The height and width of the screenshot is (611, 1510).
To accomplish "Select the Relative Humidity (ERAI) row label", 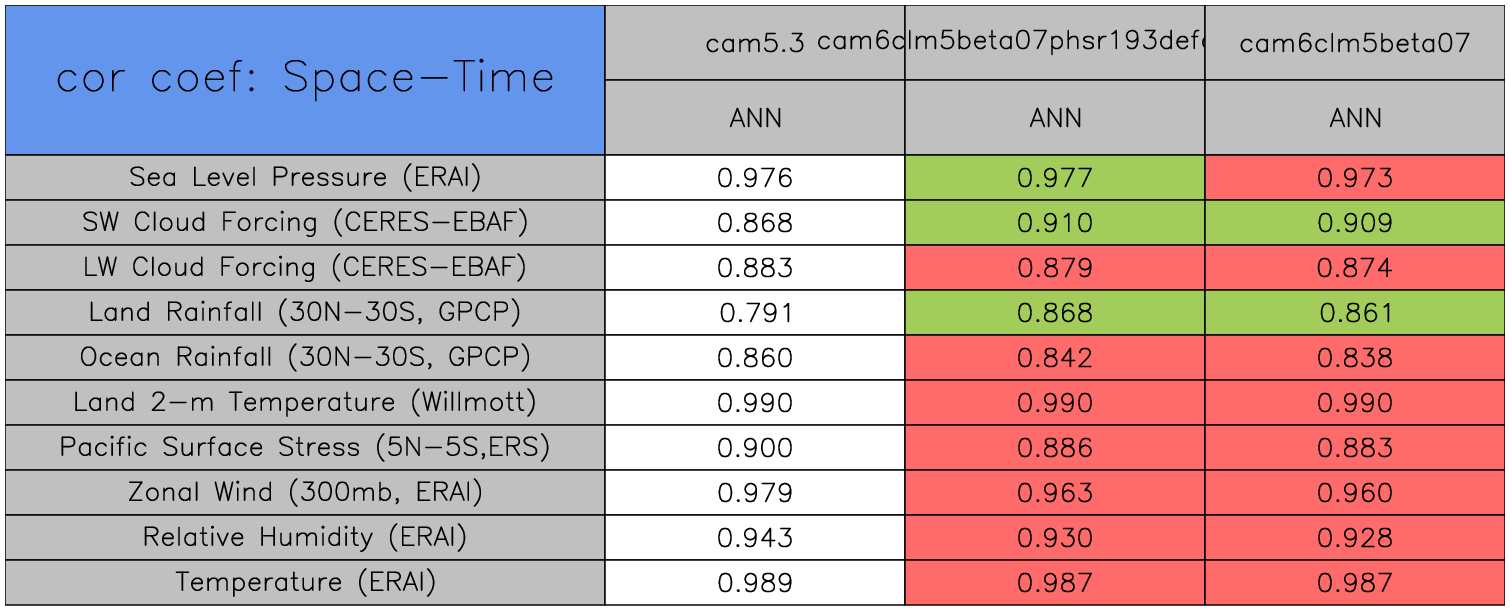I will coord(305,538).
